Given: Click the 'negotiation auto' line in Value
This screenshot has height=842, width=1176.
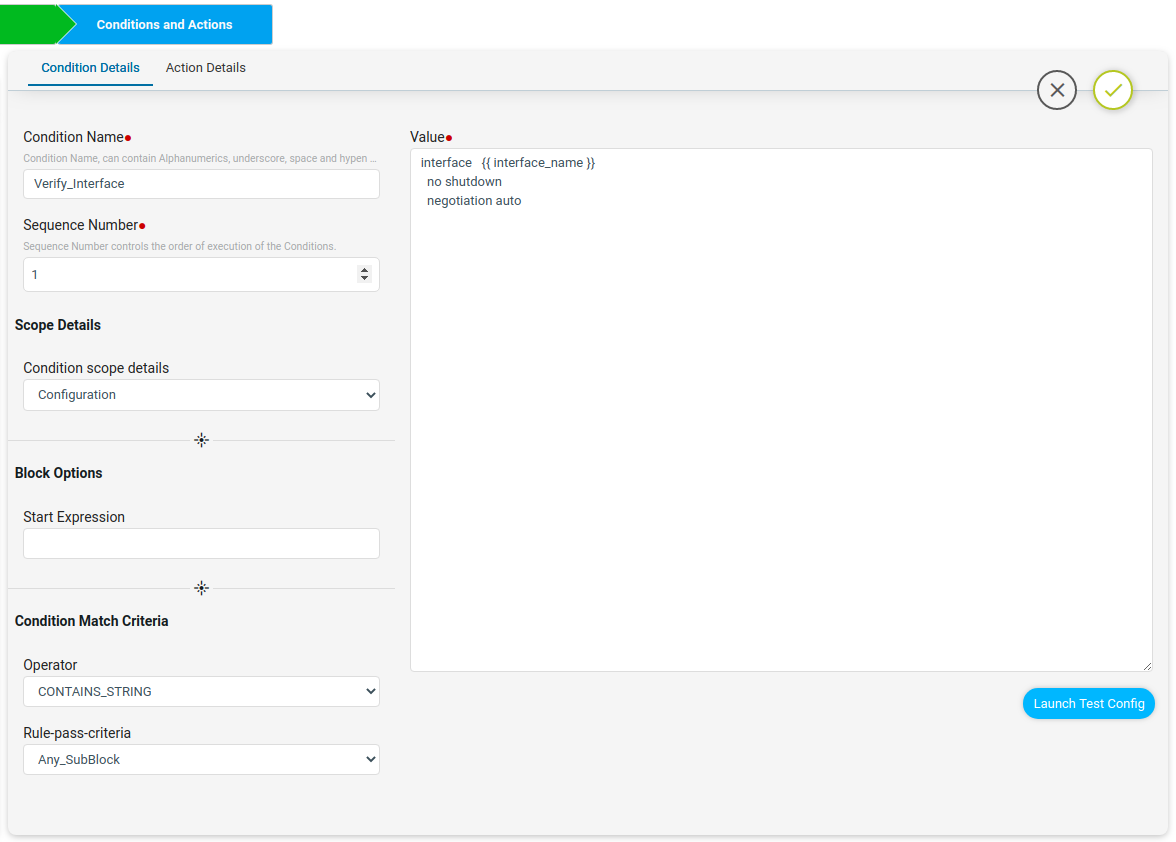Looking at the screenshot, I should pyautogui.click(x=474, y=201).
